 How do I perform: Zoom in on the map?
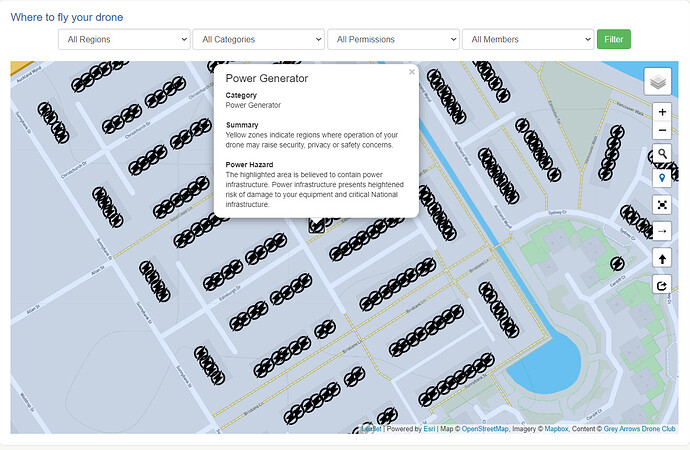click(x=661, y=112)
